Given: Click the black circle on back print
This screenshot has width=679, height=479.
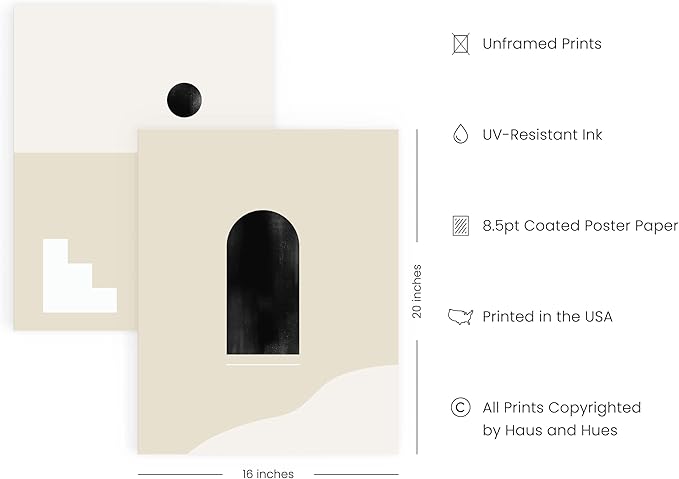Looking at the screenshot, I should tap(184, 98).
